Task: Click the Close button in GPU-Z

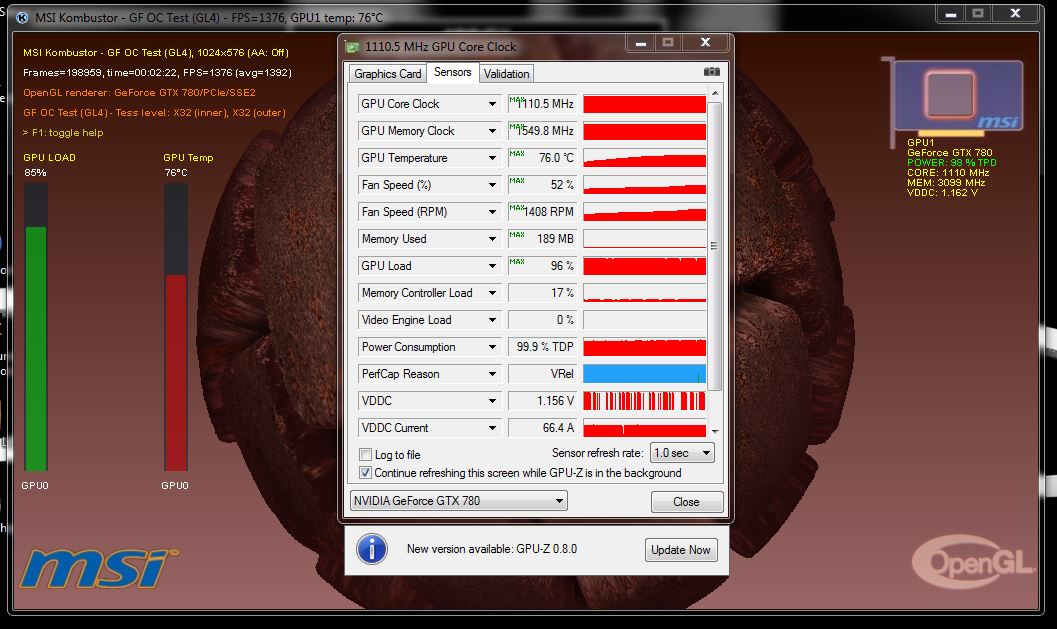Action: (x=686, y=502)
